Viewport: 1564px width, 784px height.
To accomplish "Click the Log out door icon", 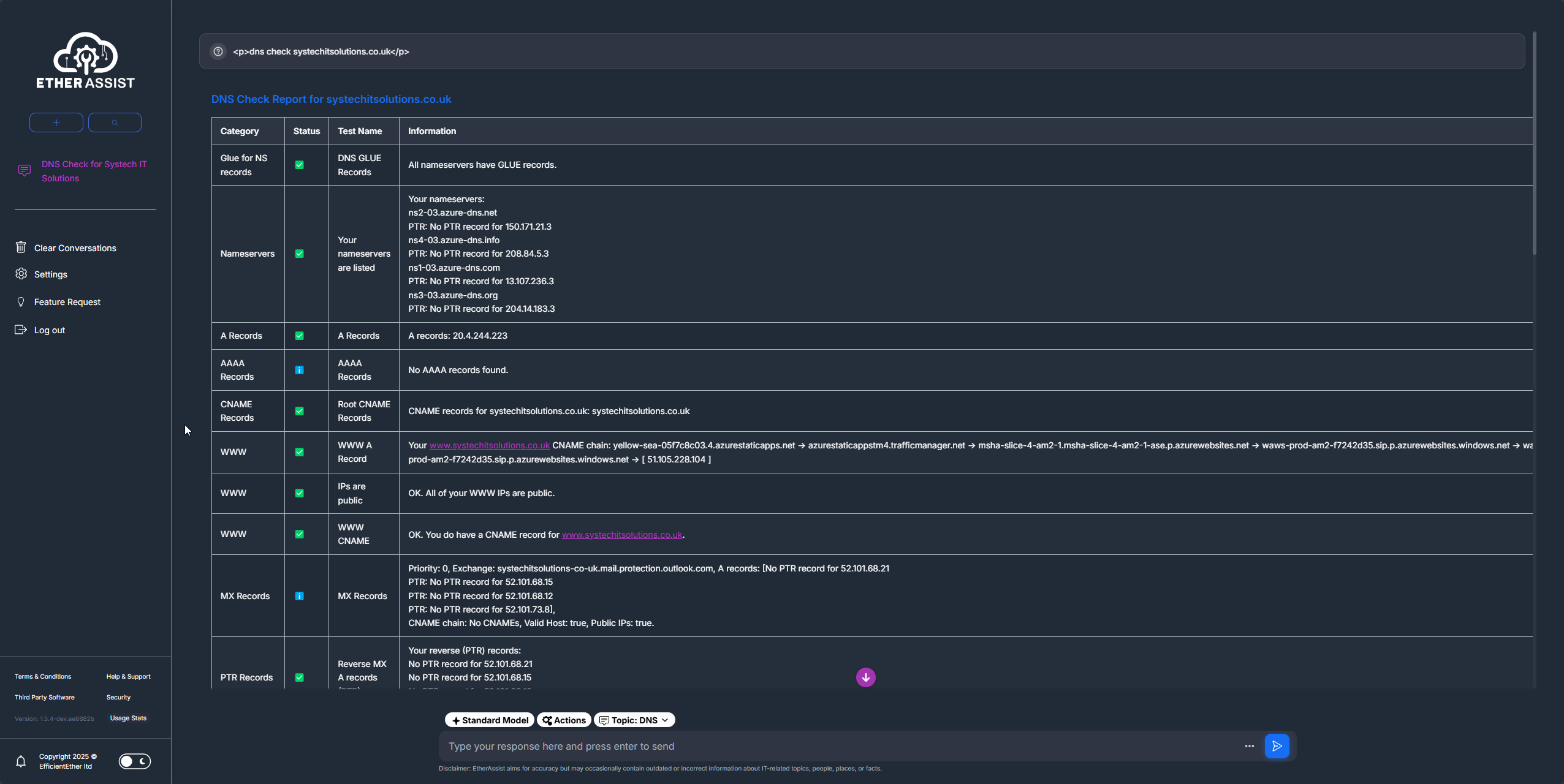I will pyautogui.click(x=21, y=330).
